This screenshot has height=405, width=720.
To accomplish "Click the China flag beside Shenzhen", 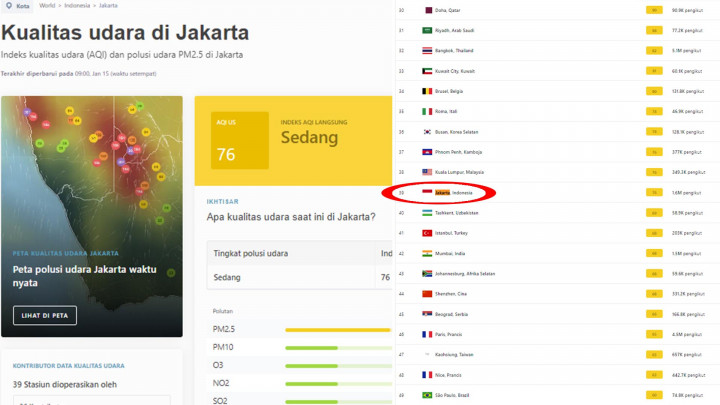I will 427,294.
